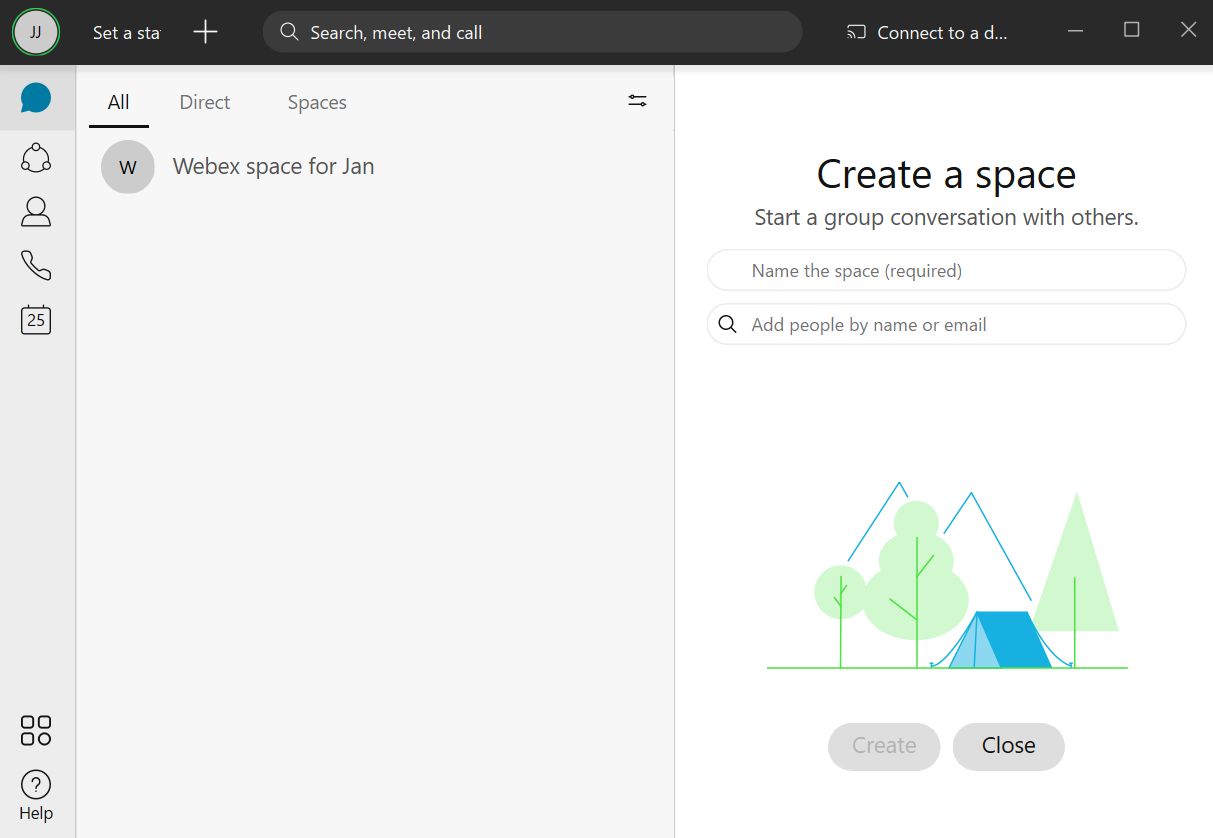Switch to the Direct tab
This screenshot has height=838, width=1213.
click(x=205, y=102)
